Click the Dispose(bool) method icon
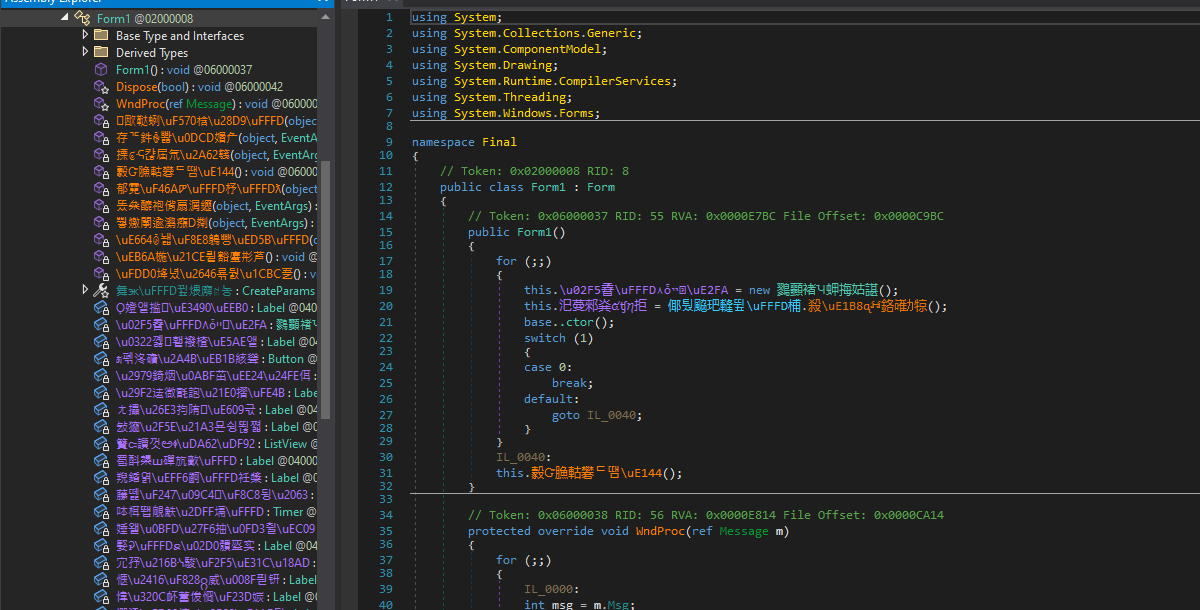This screenshot has width=1200, height=610. pyautogui.click(x=100, y=87)
